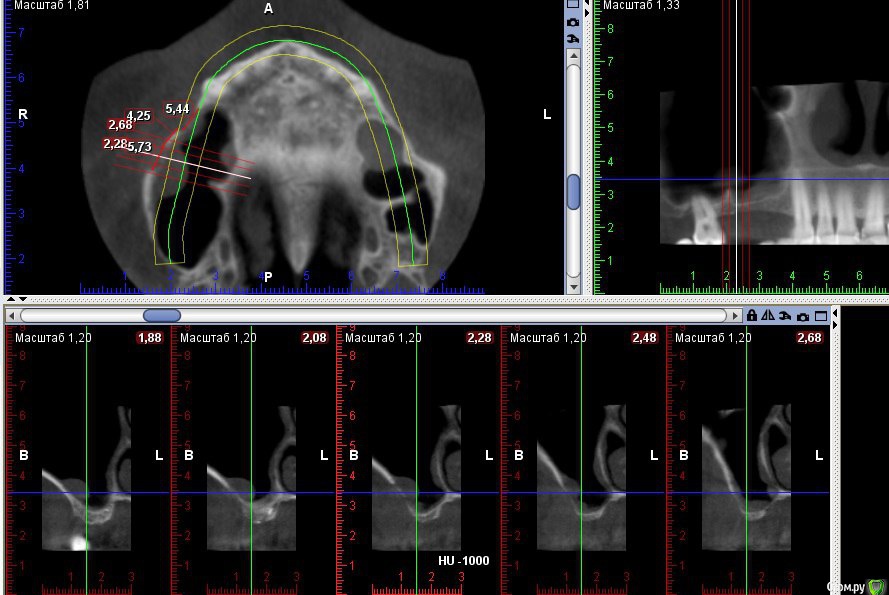
Task: Click horizontal scrollbar left arrow button
Action: point(12,315)
